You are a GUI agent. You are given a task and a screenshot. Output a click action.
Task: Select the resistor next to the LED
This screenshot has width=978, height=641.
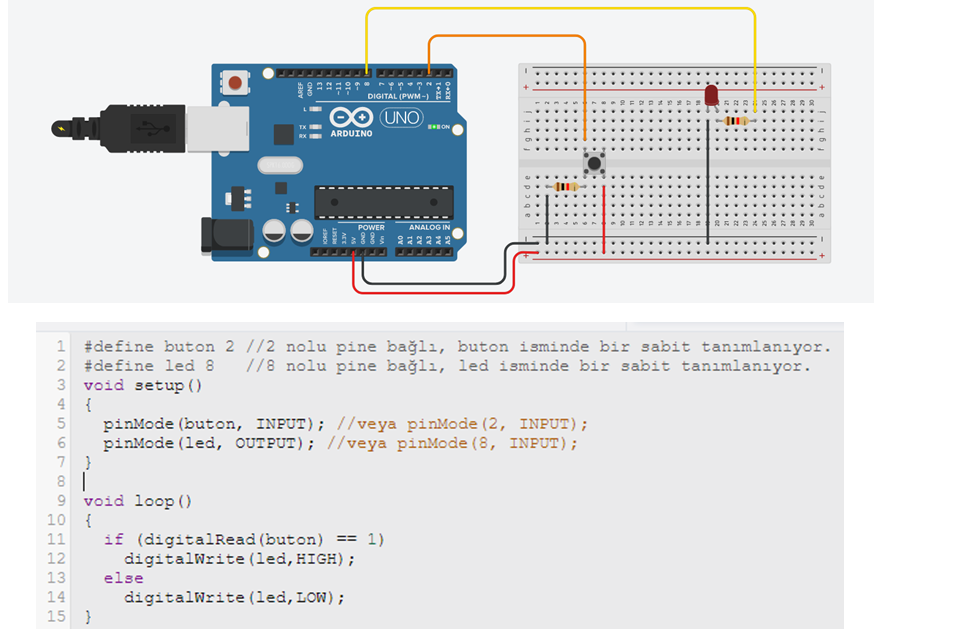[736, 121]
